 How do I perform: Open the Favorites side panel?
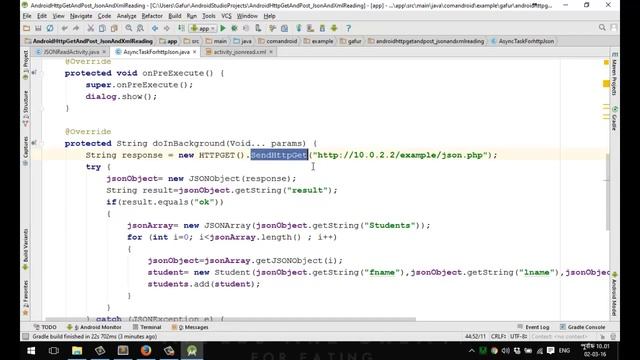(26, 298)
